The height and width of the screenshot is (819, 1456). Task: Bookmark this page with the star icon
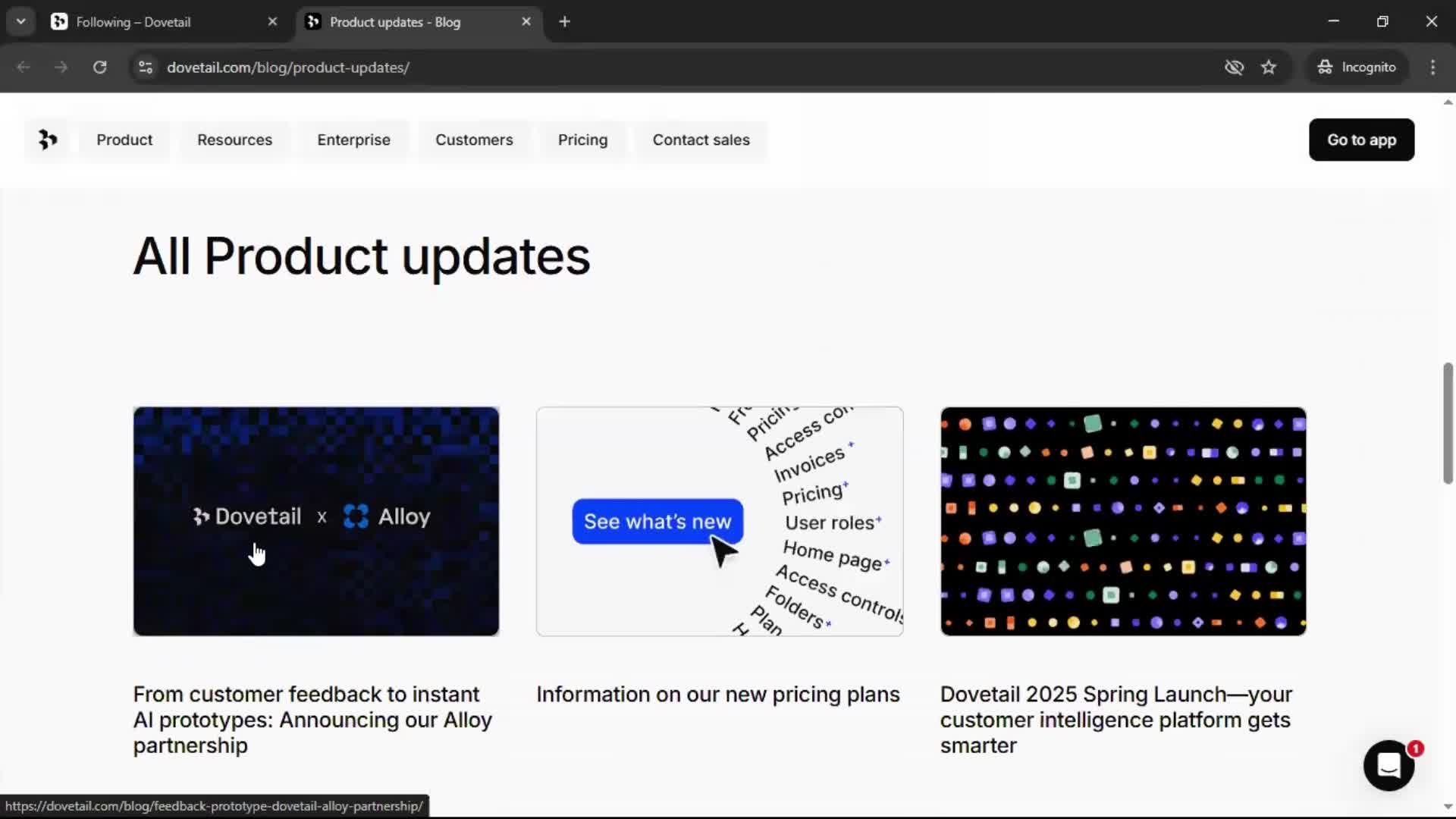[x=1269, y=67]
